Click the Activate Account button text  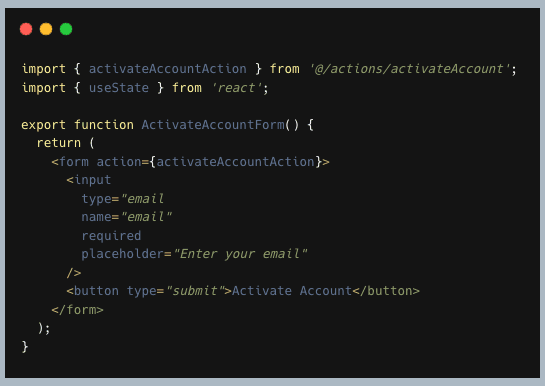click(x=292, y=291)
